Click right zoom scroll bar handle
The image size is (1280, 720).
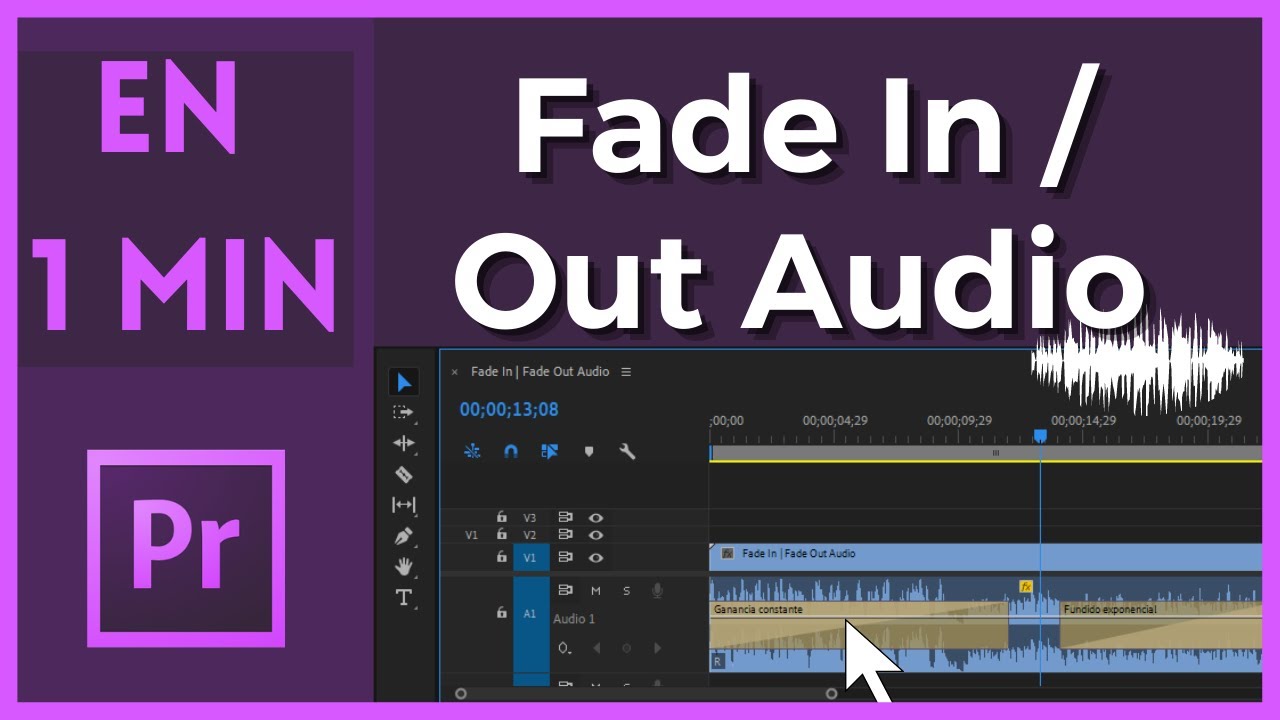831,693
